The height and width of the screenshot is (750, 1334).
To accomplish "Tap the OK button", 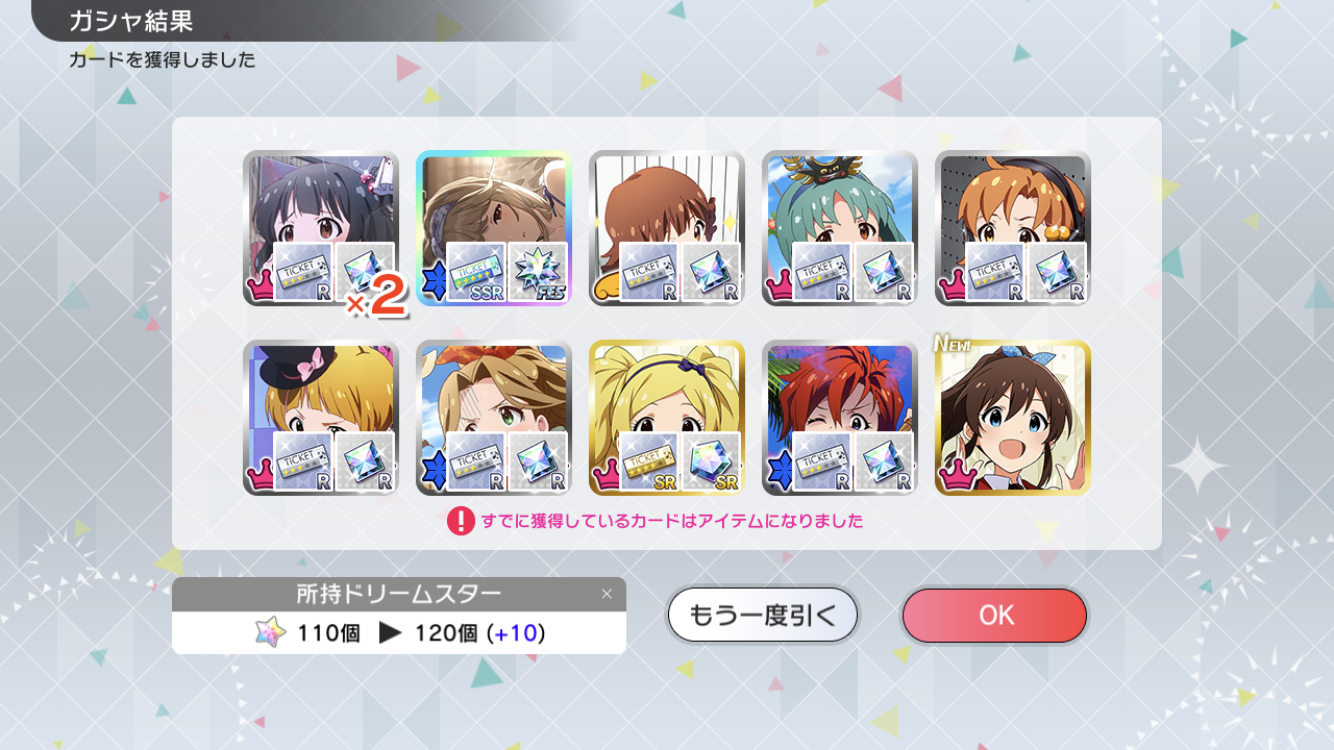I will (x=994, y=615).
